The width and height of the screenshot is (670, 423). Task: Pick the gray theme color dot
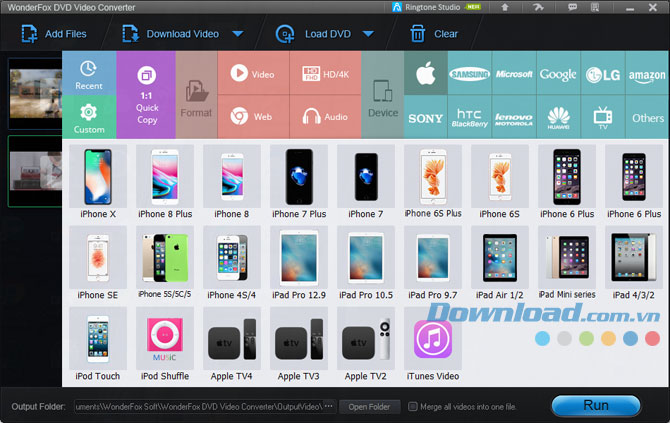coord(564,338)
